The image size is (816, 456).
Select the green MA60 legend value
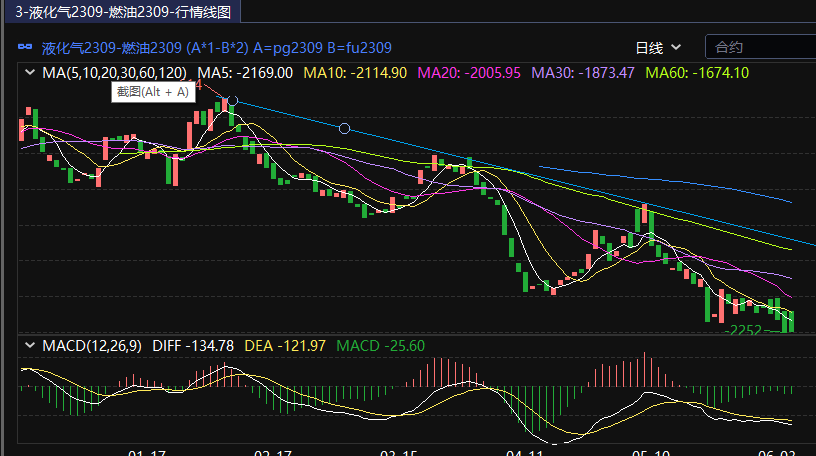697,73
